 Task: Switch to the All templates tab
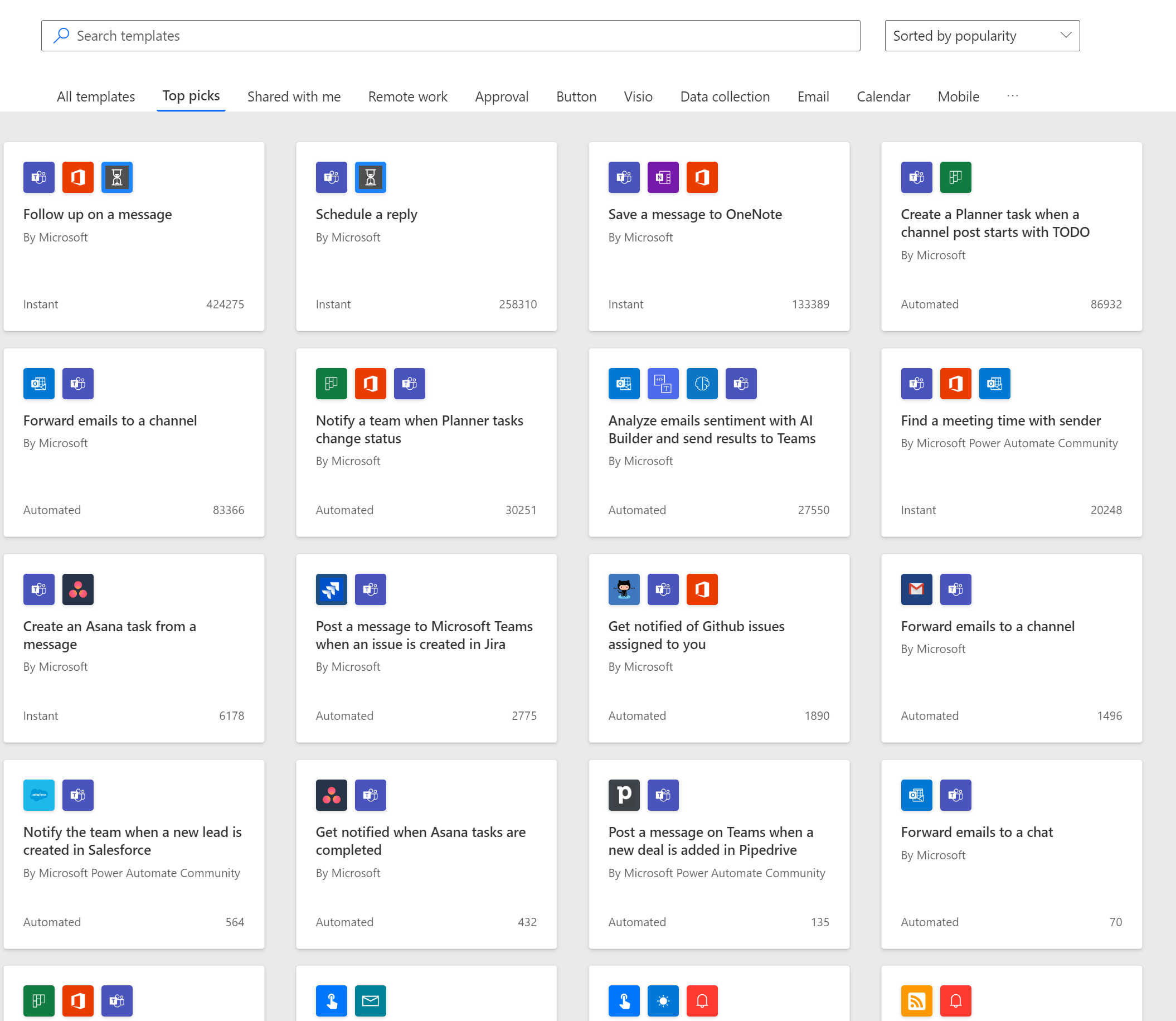(96, 96)
